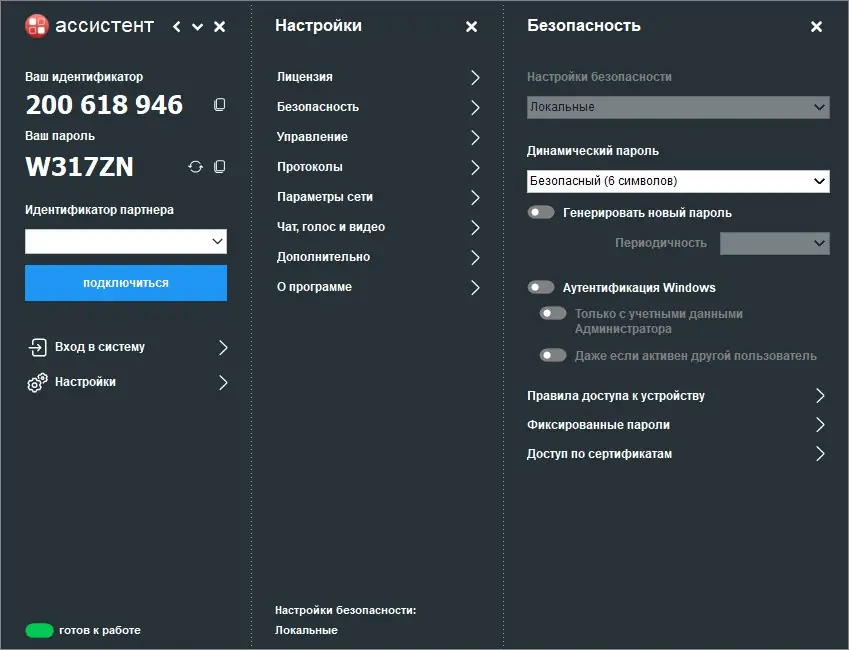Click the gear icon next to Настройки
This screenshot has width=849, height=650.
click(38, 381)
